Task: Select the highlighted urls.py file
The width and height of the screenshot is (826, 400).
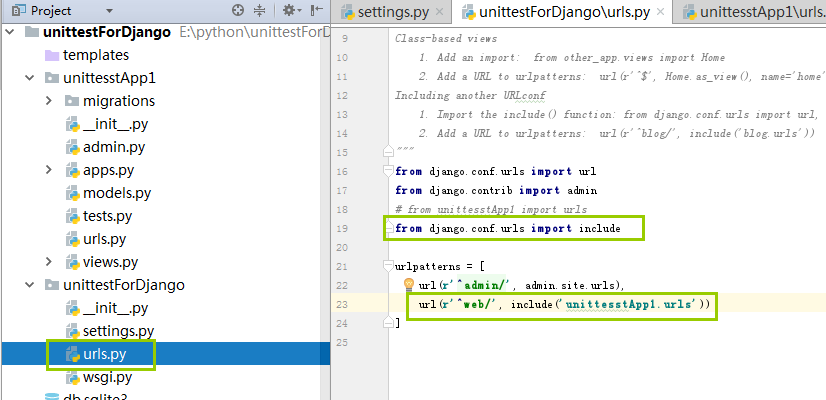Action: [104, 354]
